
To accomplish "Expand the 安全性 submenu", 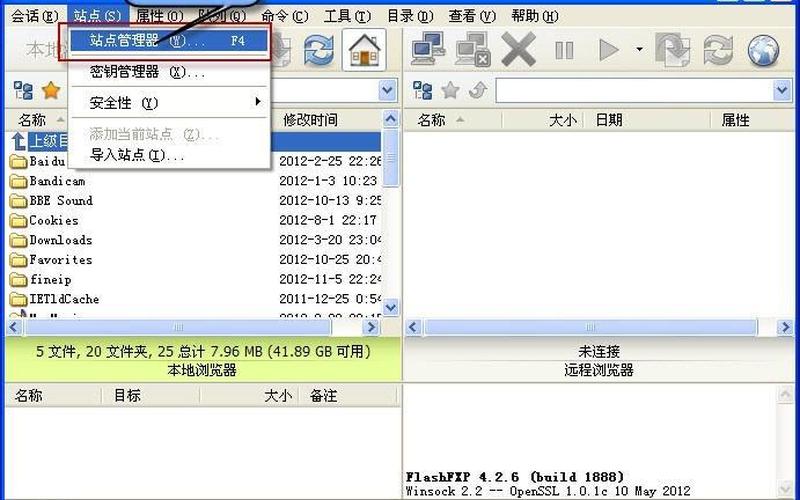I will 168,103.
